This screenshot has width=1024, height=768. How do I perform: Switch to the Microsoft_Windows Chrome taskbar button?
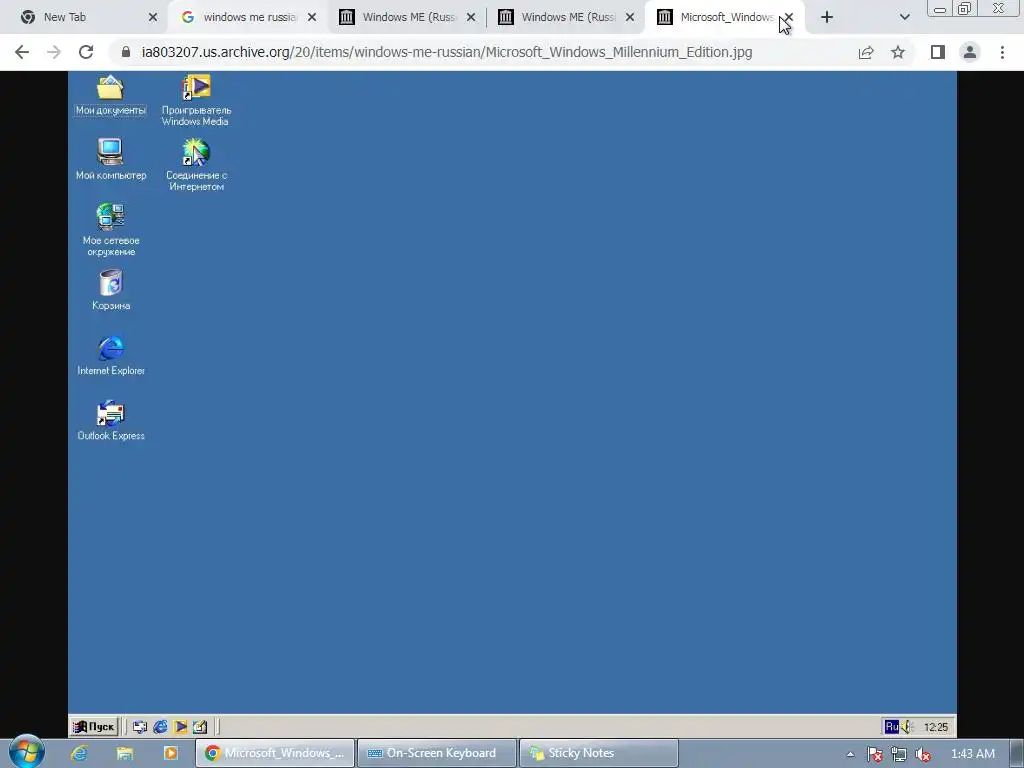[275, 753]
